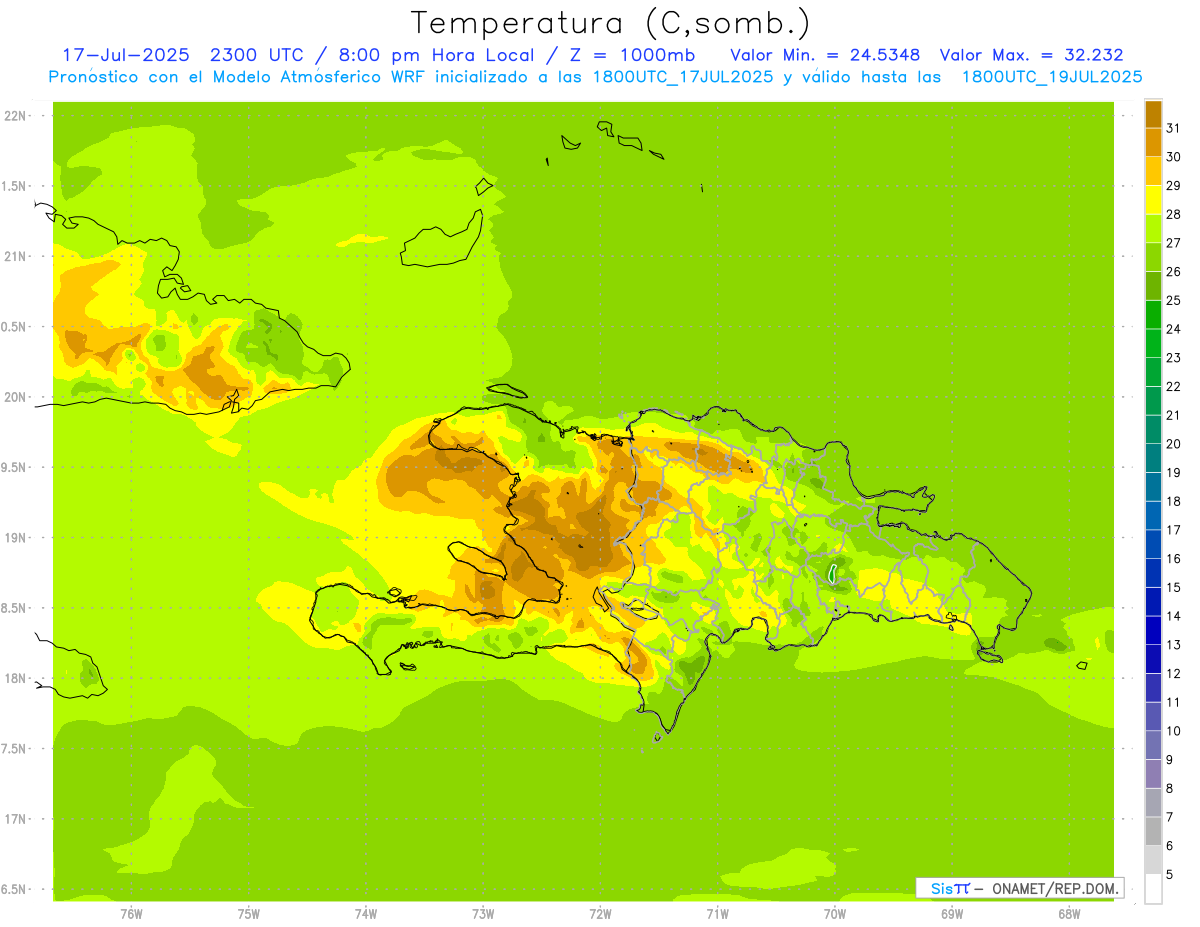The height and width of the screenshot is (927, 1200).
Task: Click the "20N" latitude axis label
Action: [15, 397]
